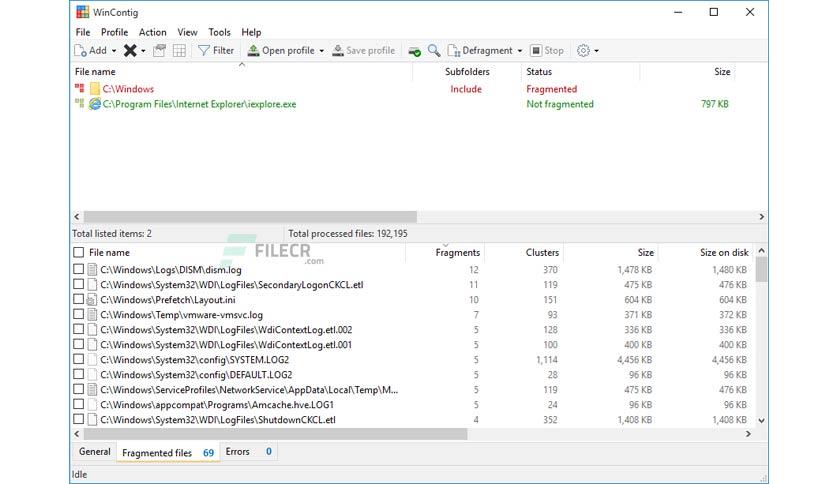Switch to the General tab

94,451
